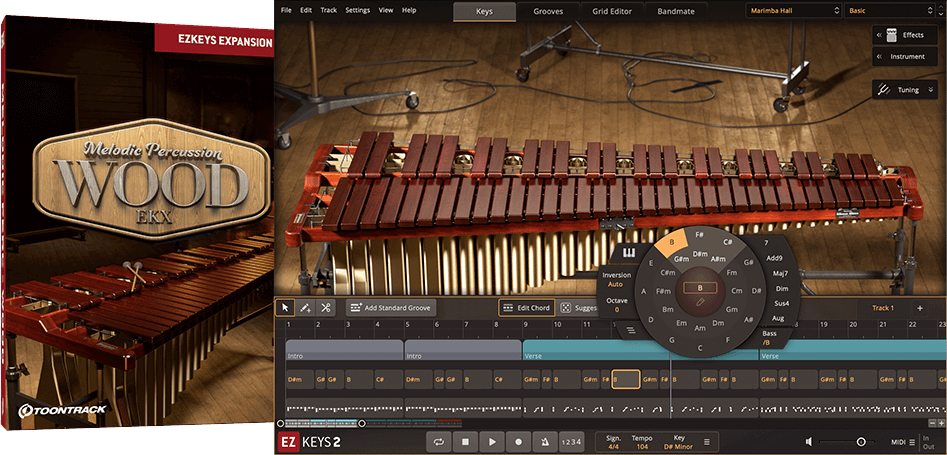Choose Cm on the chord wheel
Image resolution: width=947 pixels, height=455 pixels.
pos(737,291)
